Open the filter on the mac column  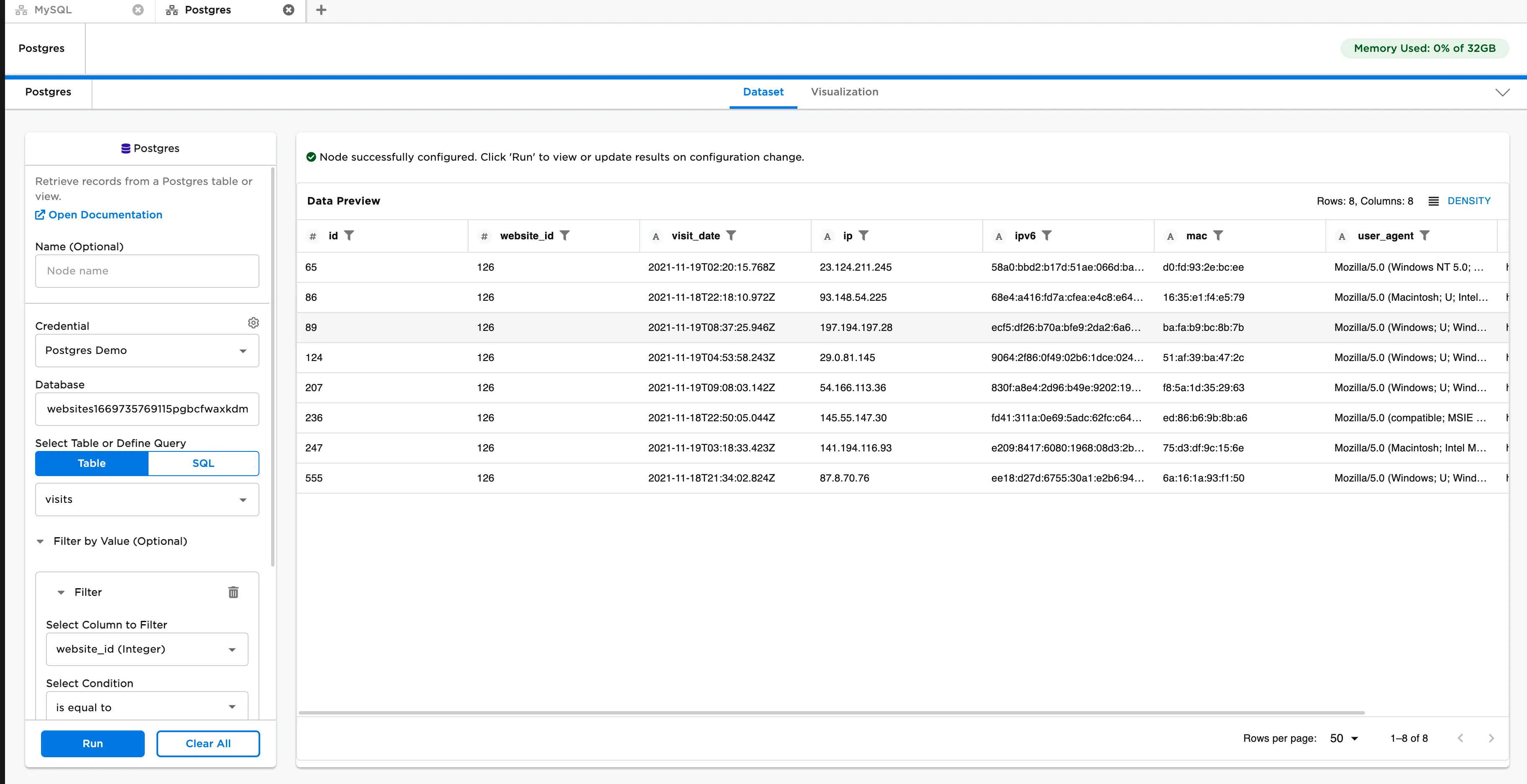pos(1219,235)
